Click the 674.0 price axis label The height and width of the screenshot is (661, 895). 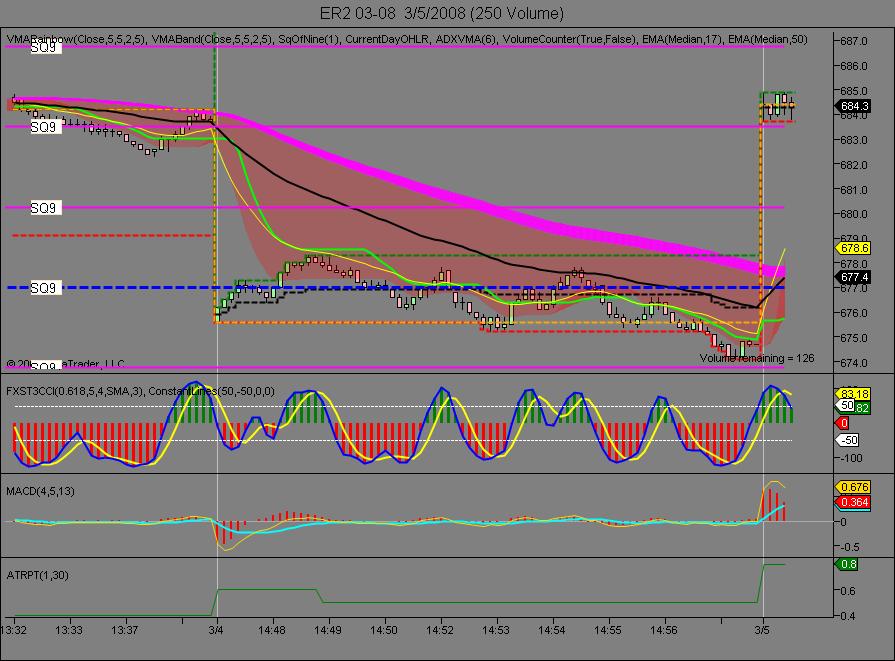coord(854,362)
